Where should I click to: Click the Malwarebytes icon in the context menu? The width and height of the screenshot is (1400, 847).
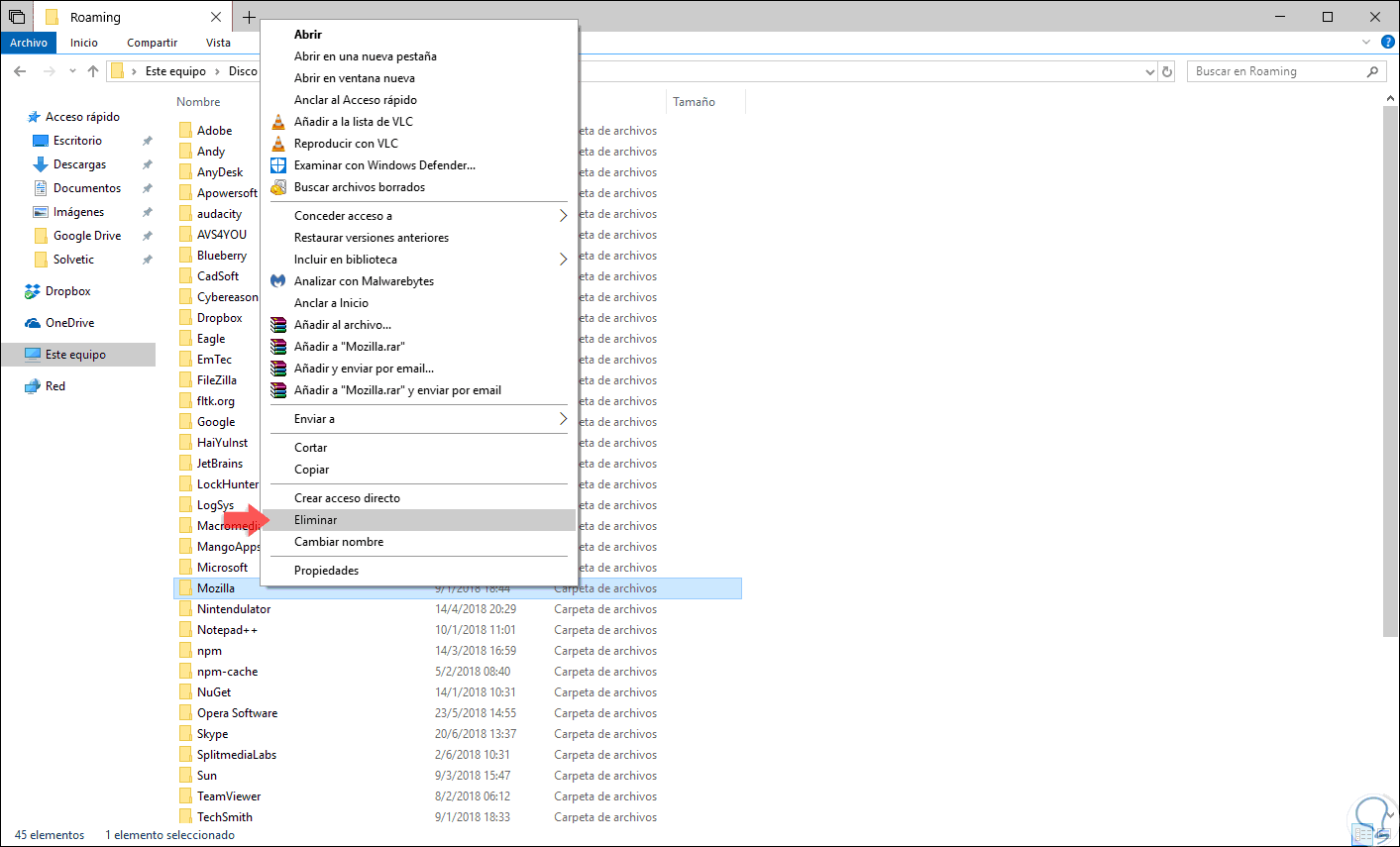coord(278,281)
